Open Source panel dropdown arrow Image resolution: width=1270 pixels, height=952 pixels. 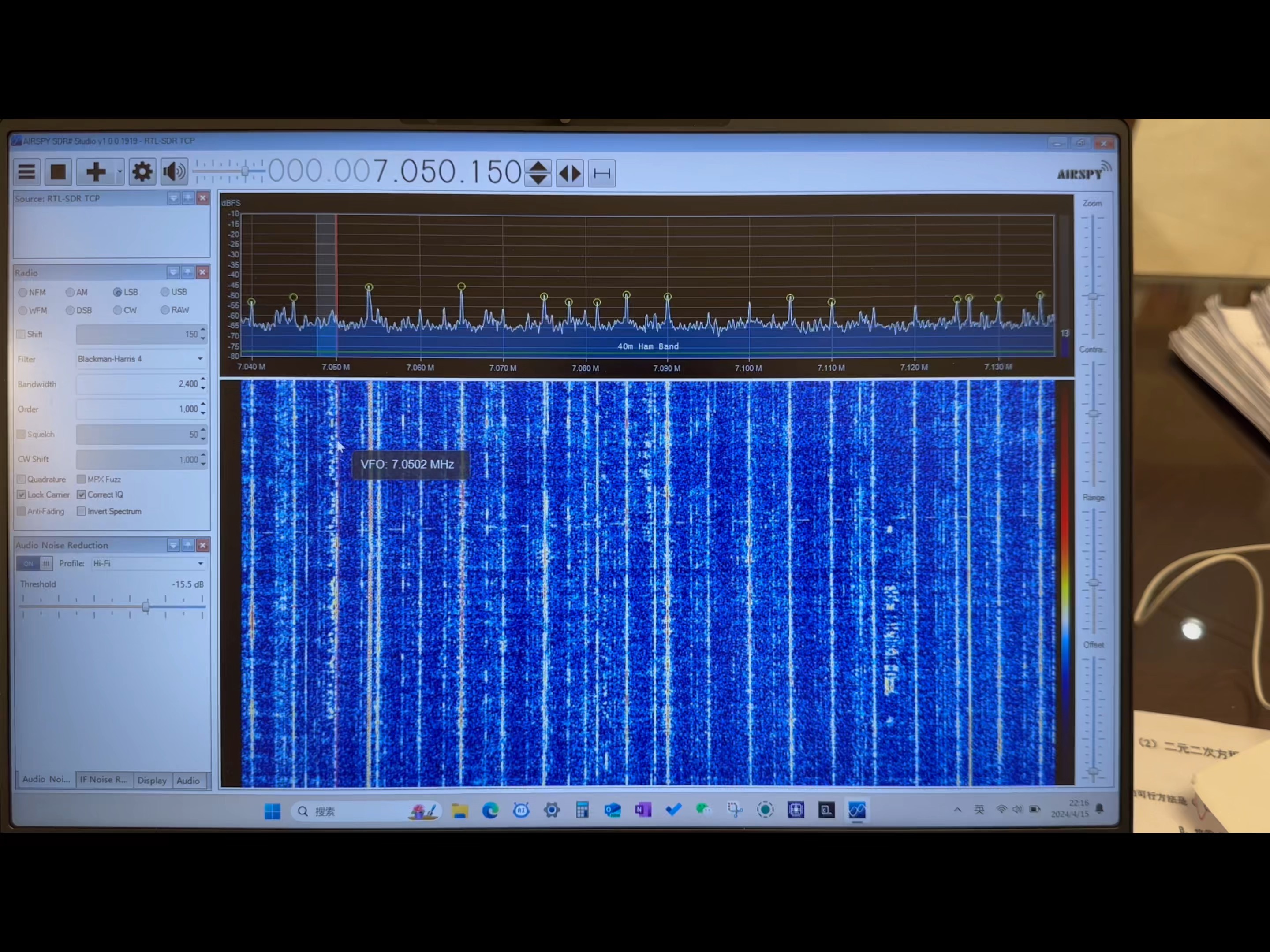pos(173,198)
